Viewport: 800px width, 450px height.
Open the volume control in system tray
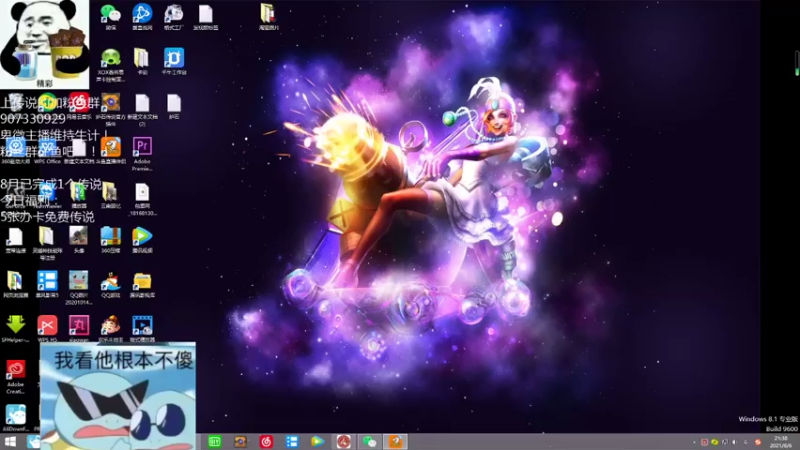pyautogui.click(x=735, y=442)
